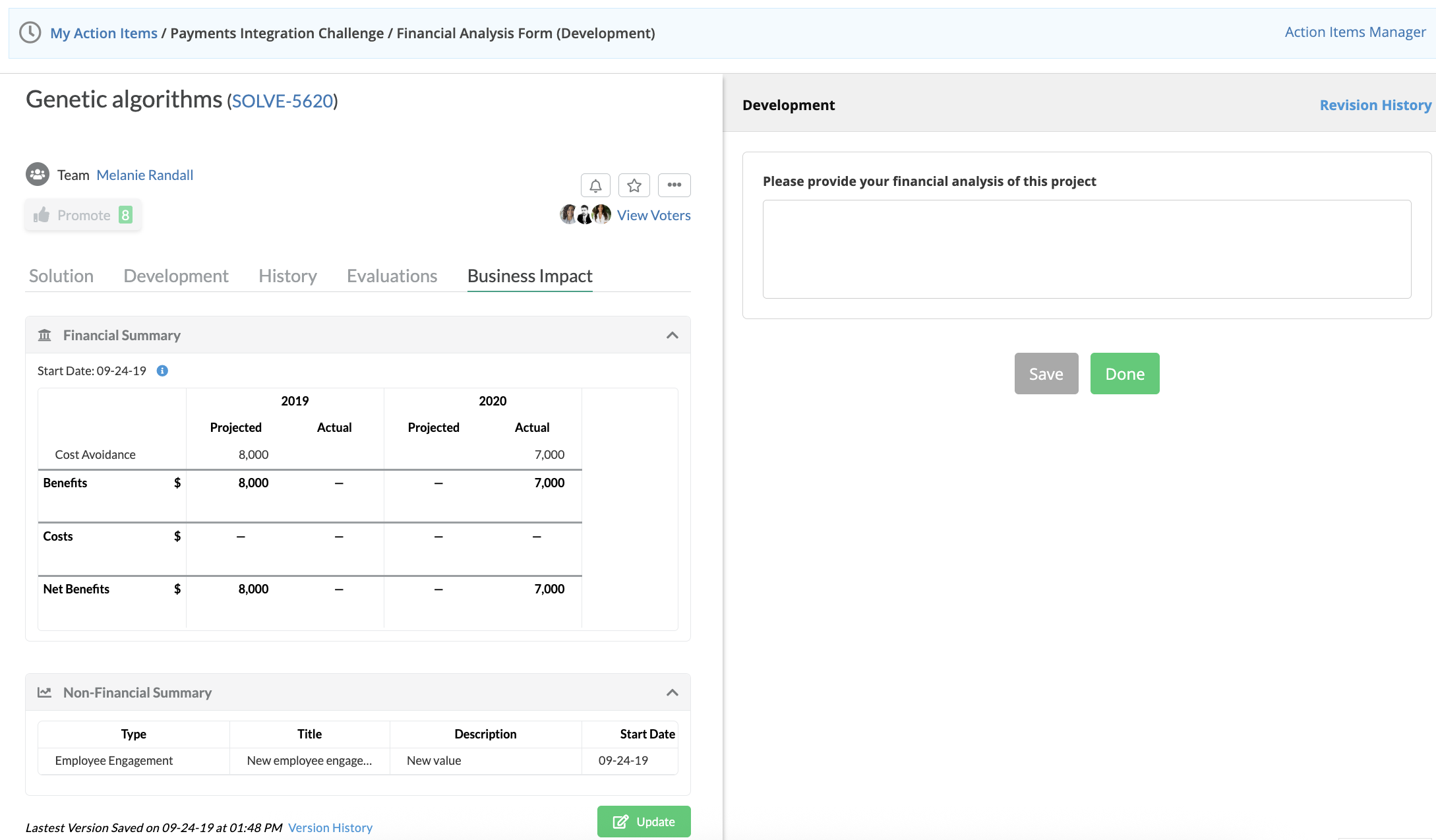
Task: Click the notification bell icon
Action: (595, 185)
